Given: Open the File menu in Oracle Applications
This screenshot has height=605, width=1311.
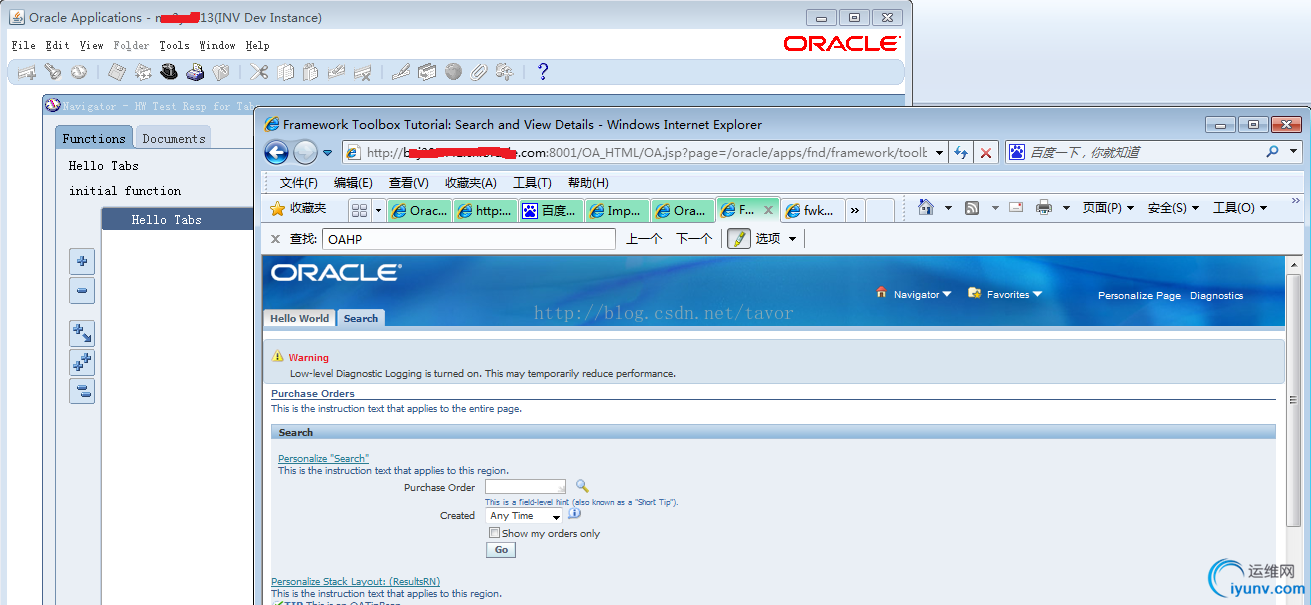Looking at the screenshot, I should [x=23, y=45].
